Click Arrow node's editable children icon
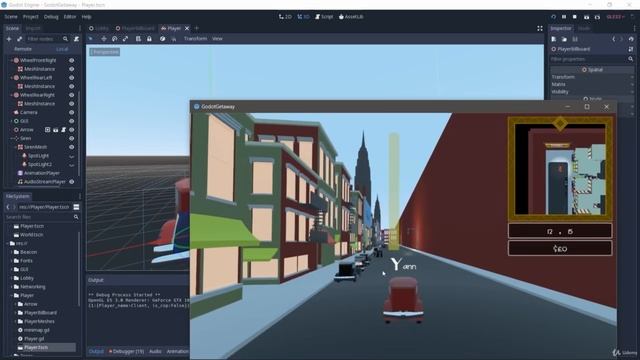 [x=47, y=130]
